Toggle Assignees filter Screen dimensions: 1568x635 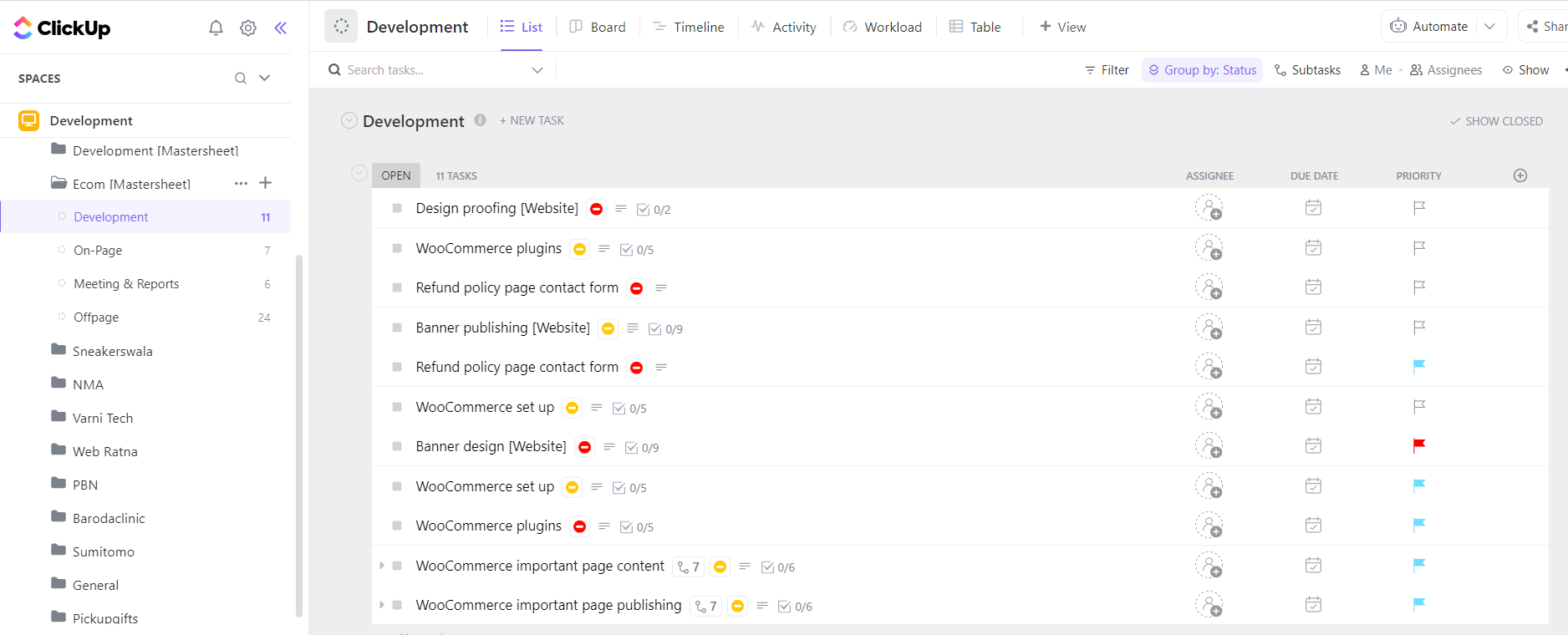pos(1446,70)
